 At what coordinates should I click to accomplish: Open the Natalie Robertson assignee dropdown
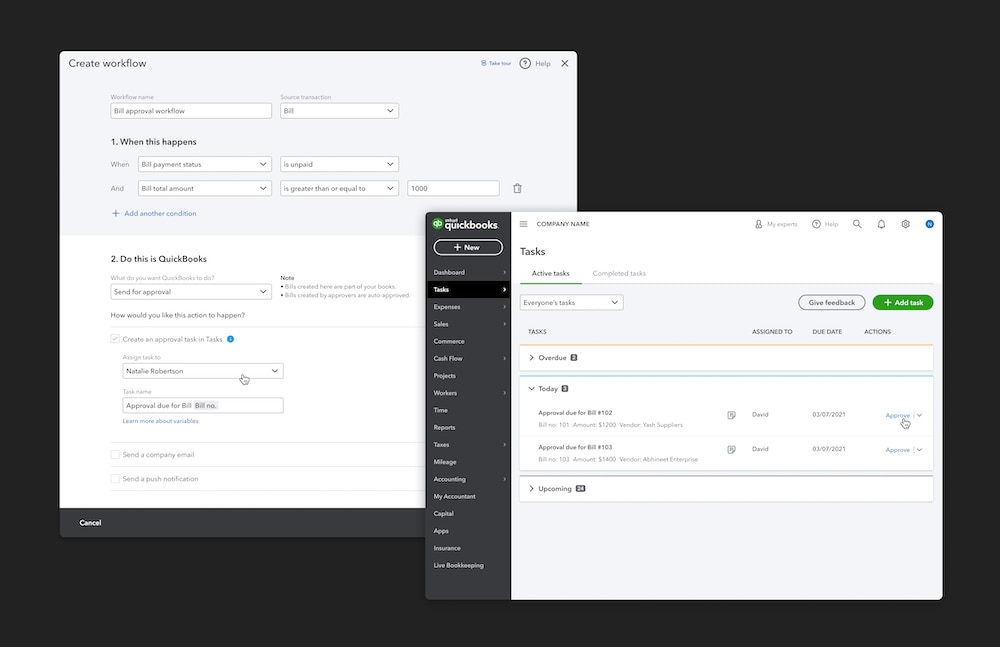click(203, 371)
